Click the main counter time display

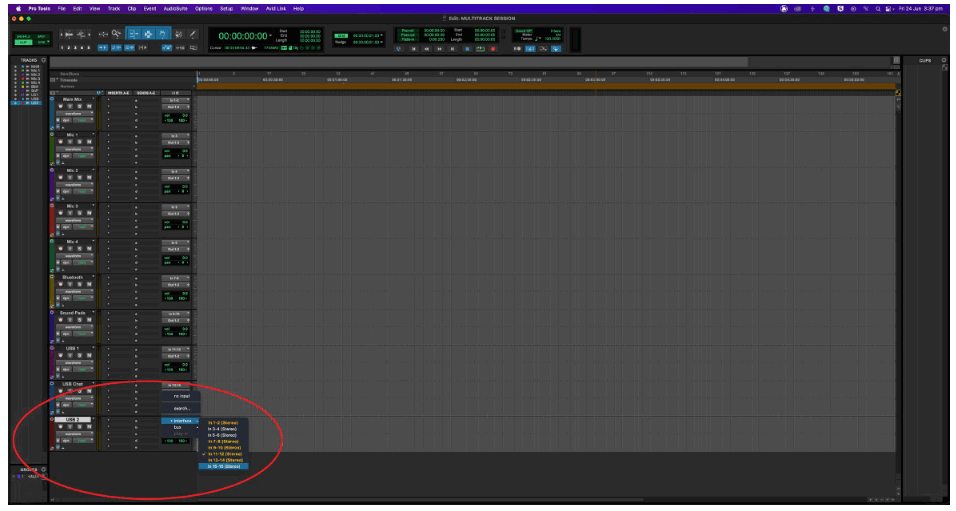[243, 35]
